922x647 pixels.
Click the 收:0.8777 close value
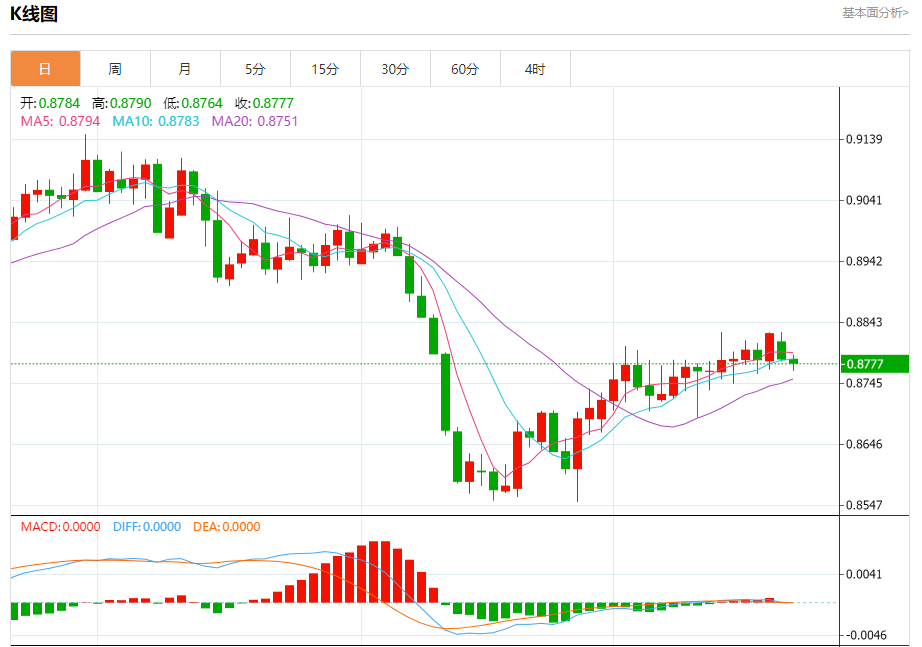click(264, 103)
